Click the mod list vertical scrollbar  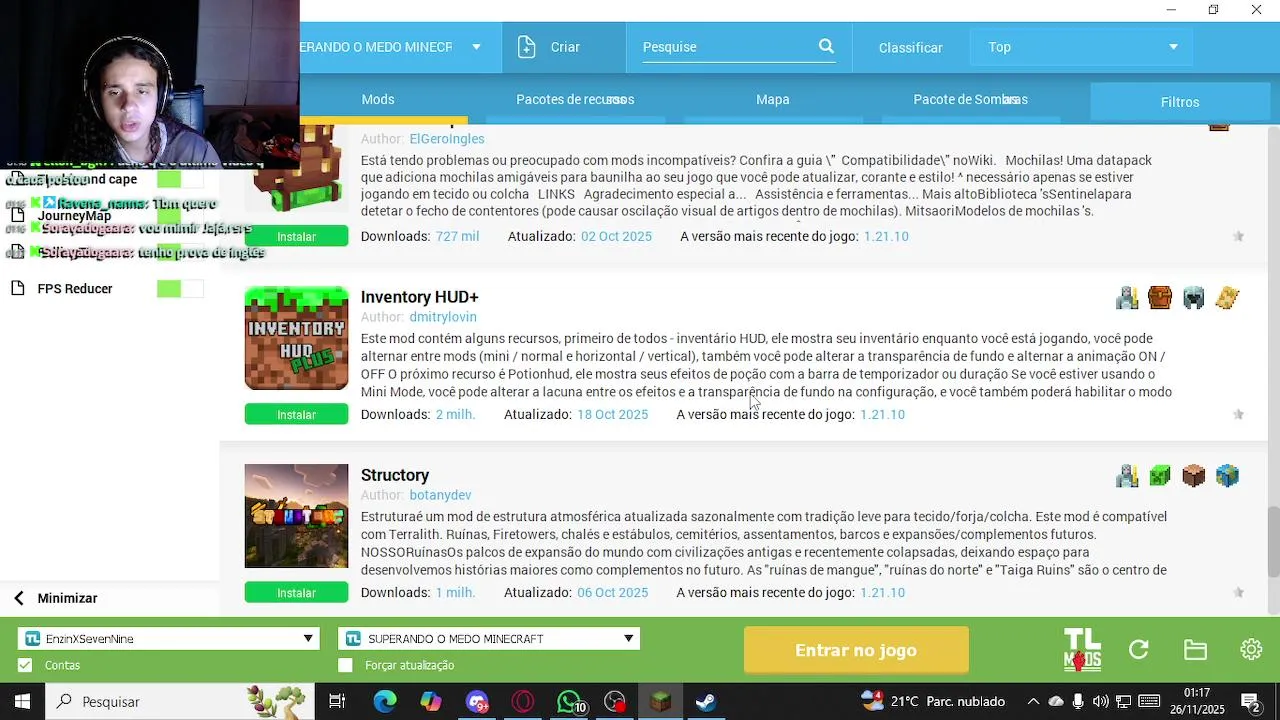pyautogui.click(x=1273, y=540)
